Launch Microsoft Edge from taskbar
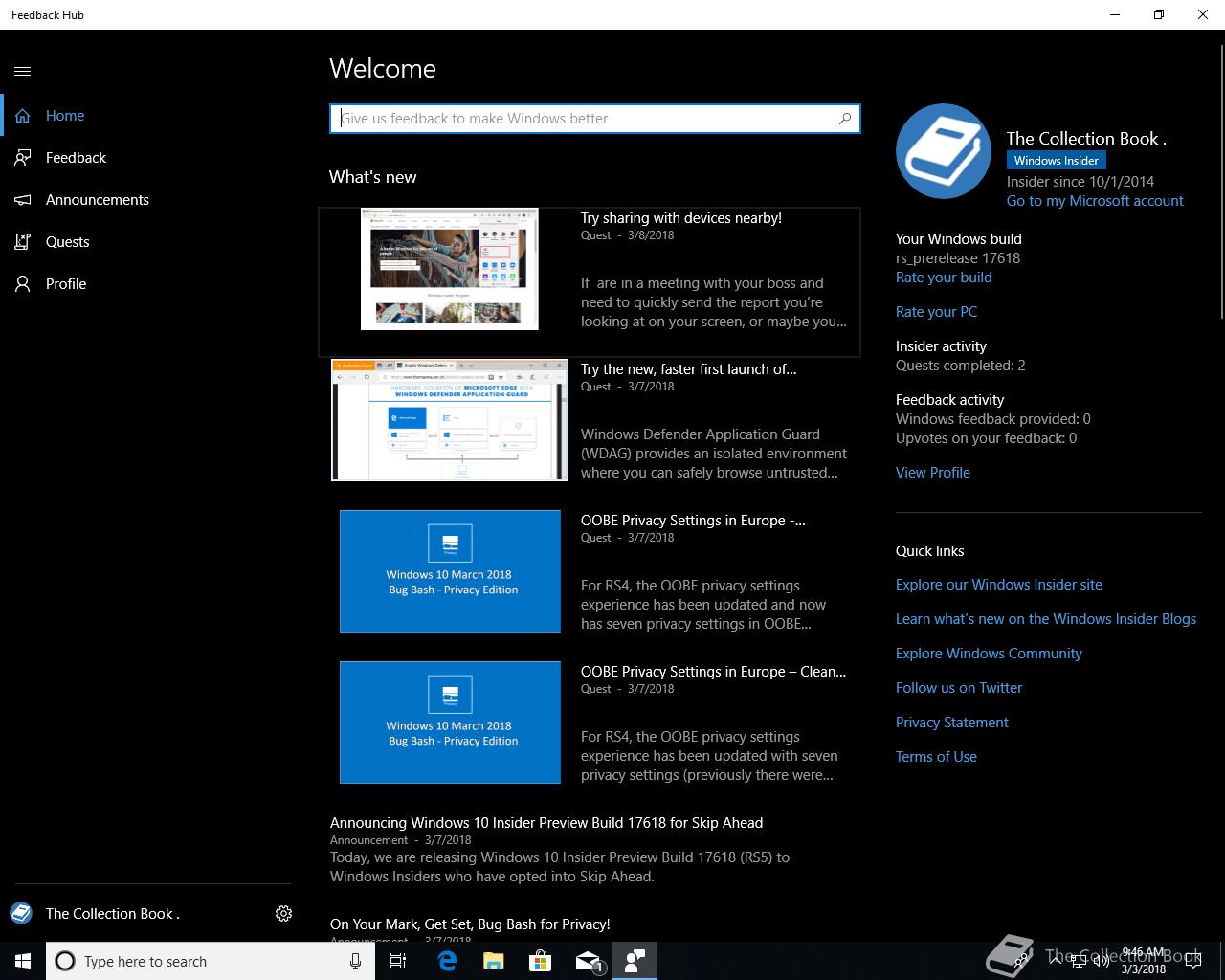Screen dimensions: 1225x980 pos(446,961)
